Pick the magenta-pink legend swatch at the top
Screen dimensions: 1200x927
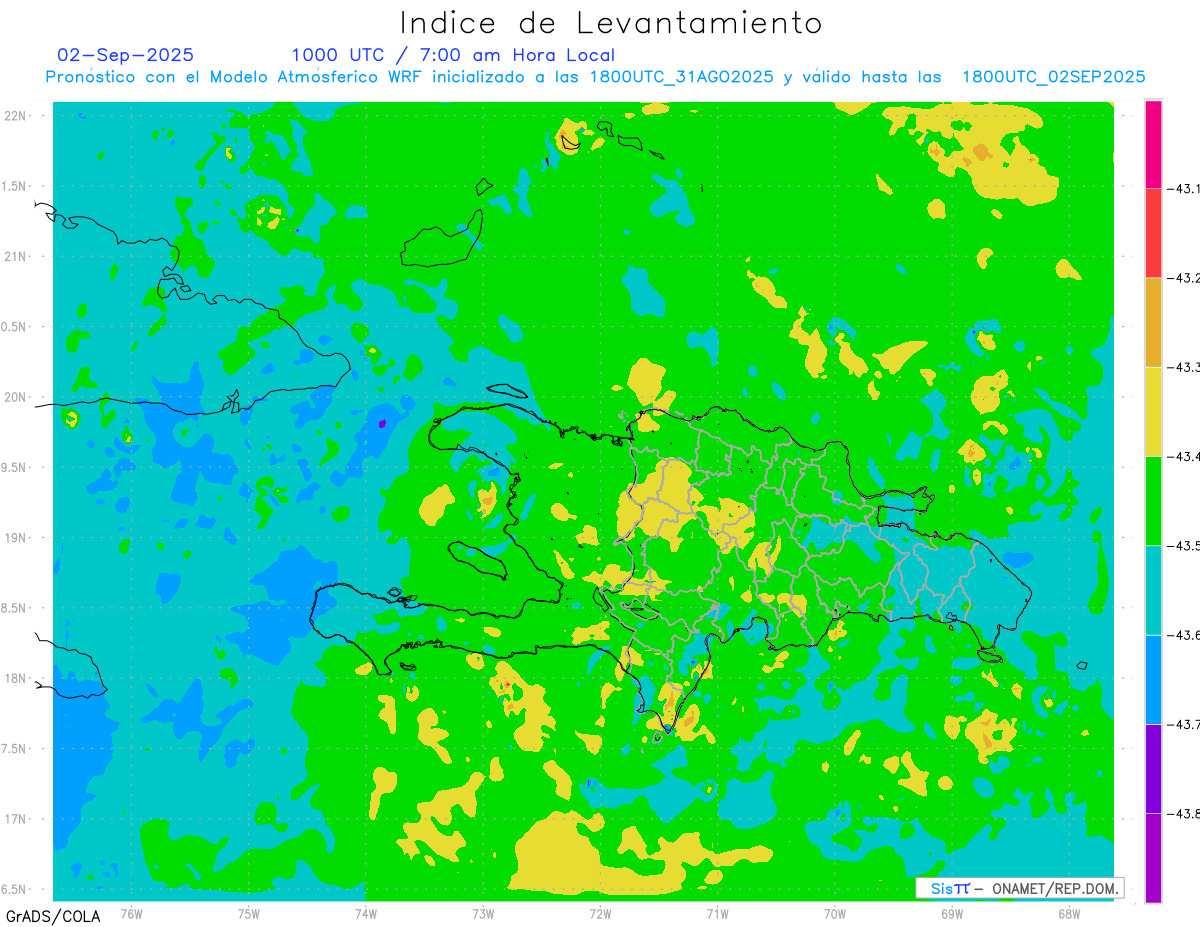pos(1153,144)
